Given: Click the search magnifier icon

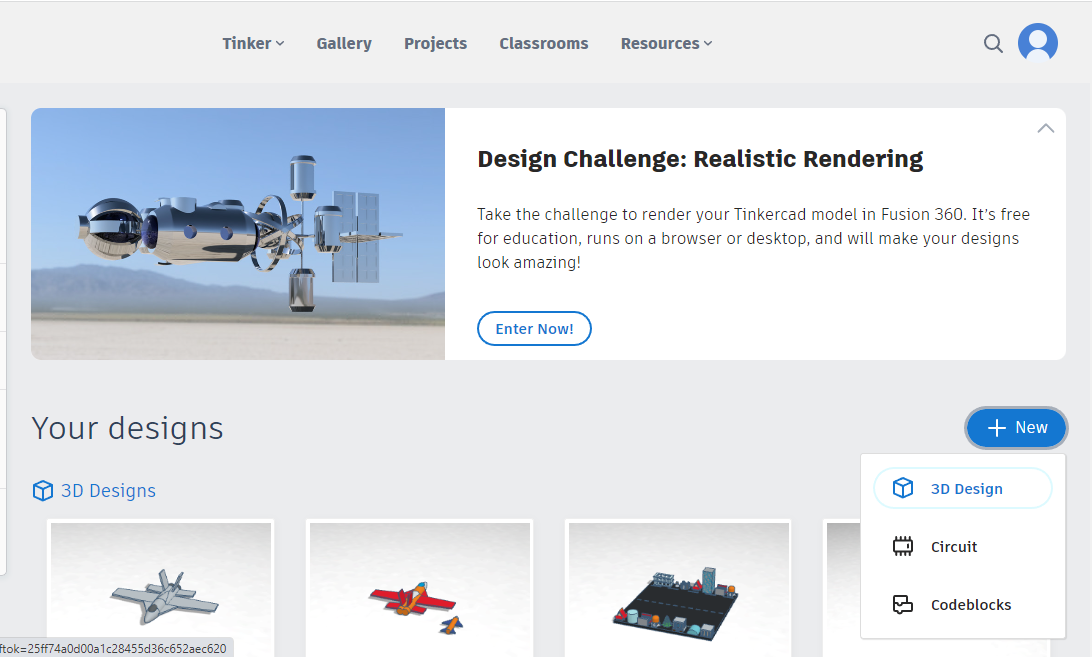Looking at the screenshot, I should (x=993, y=43).
